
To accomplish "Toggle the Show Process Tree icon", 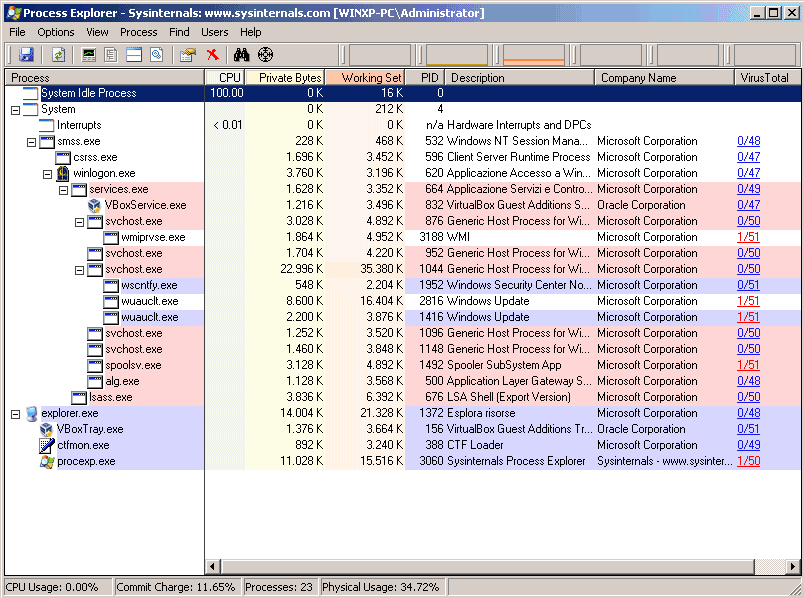I will point(111,54).
